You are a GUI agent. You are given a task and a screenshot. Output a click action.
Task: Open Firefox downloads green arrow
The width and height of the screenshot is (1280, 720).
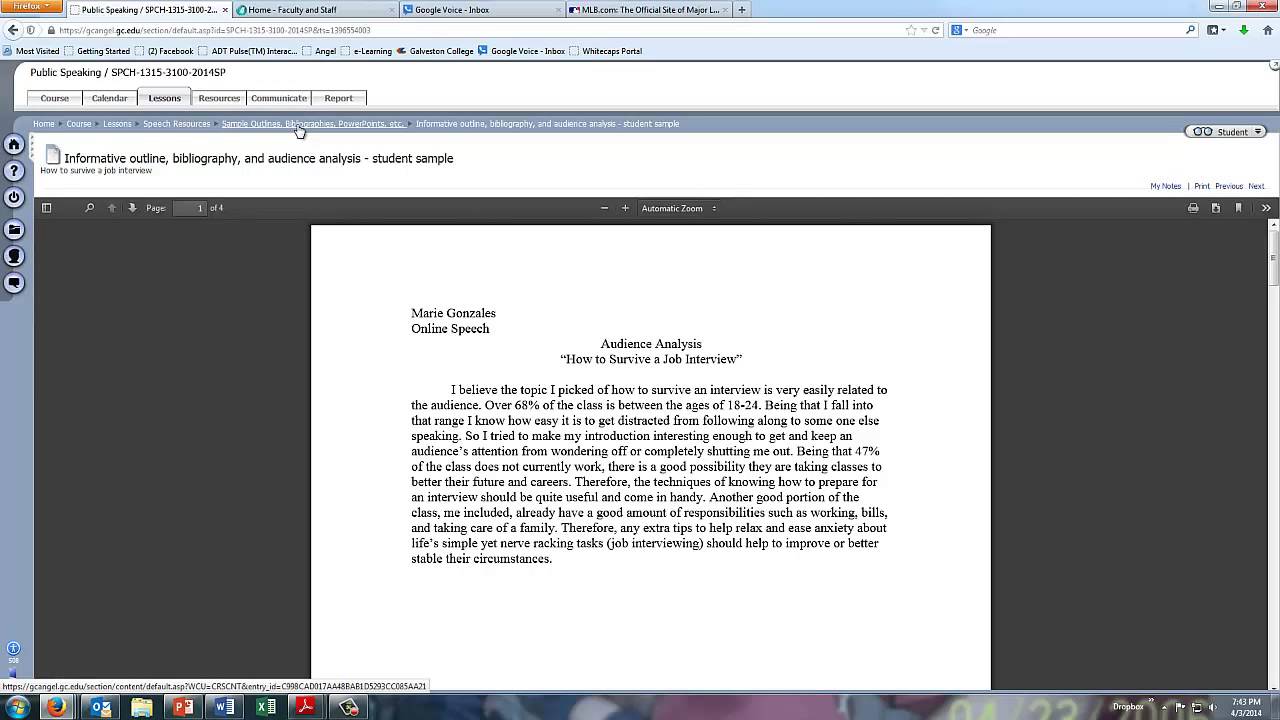[x=1243, y=30]
